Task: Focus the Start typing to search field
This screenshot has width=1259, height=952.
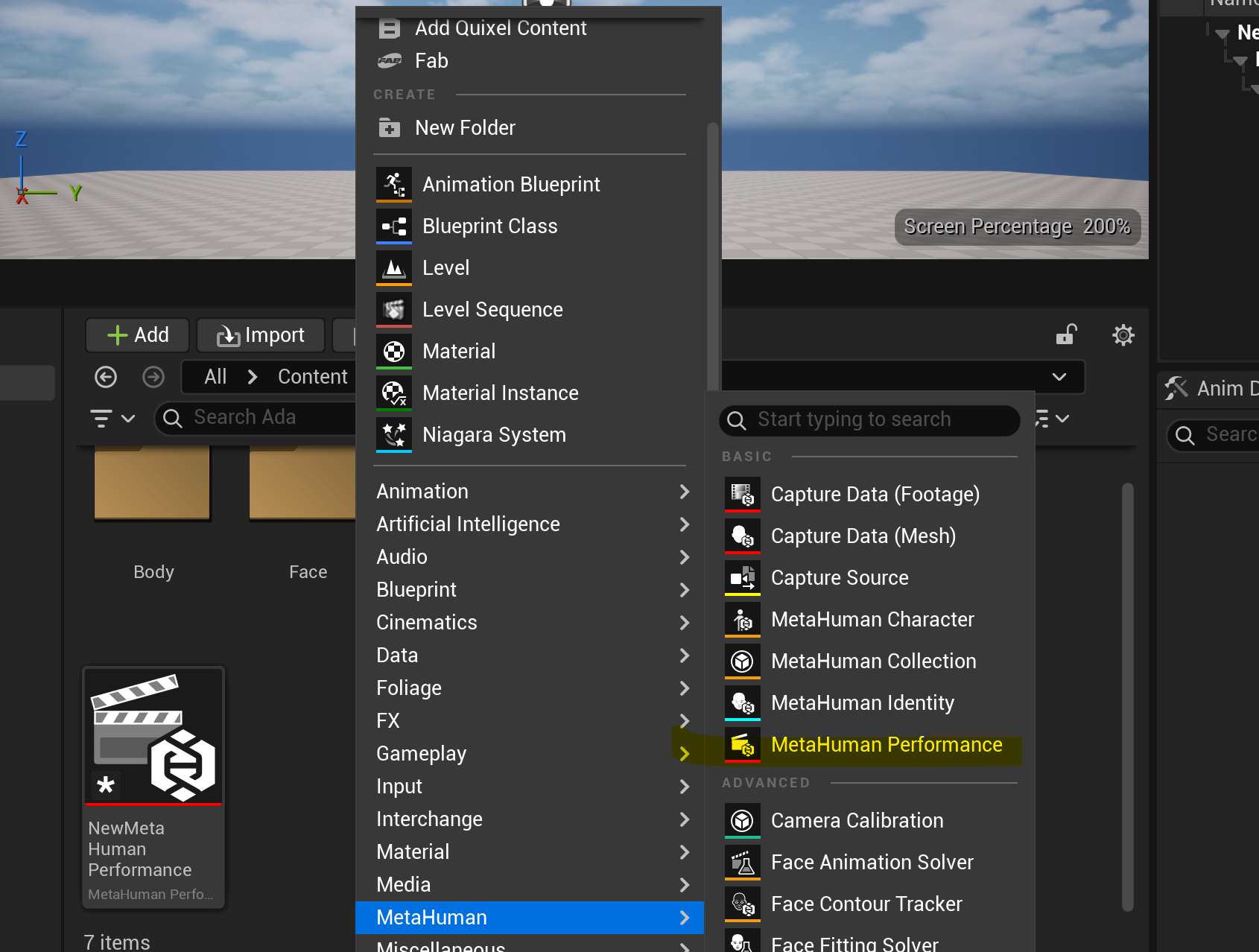Action: click(869, 420)
